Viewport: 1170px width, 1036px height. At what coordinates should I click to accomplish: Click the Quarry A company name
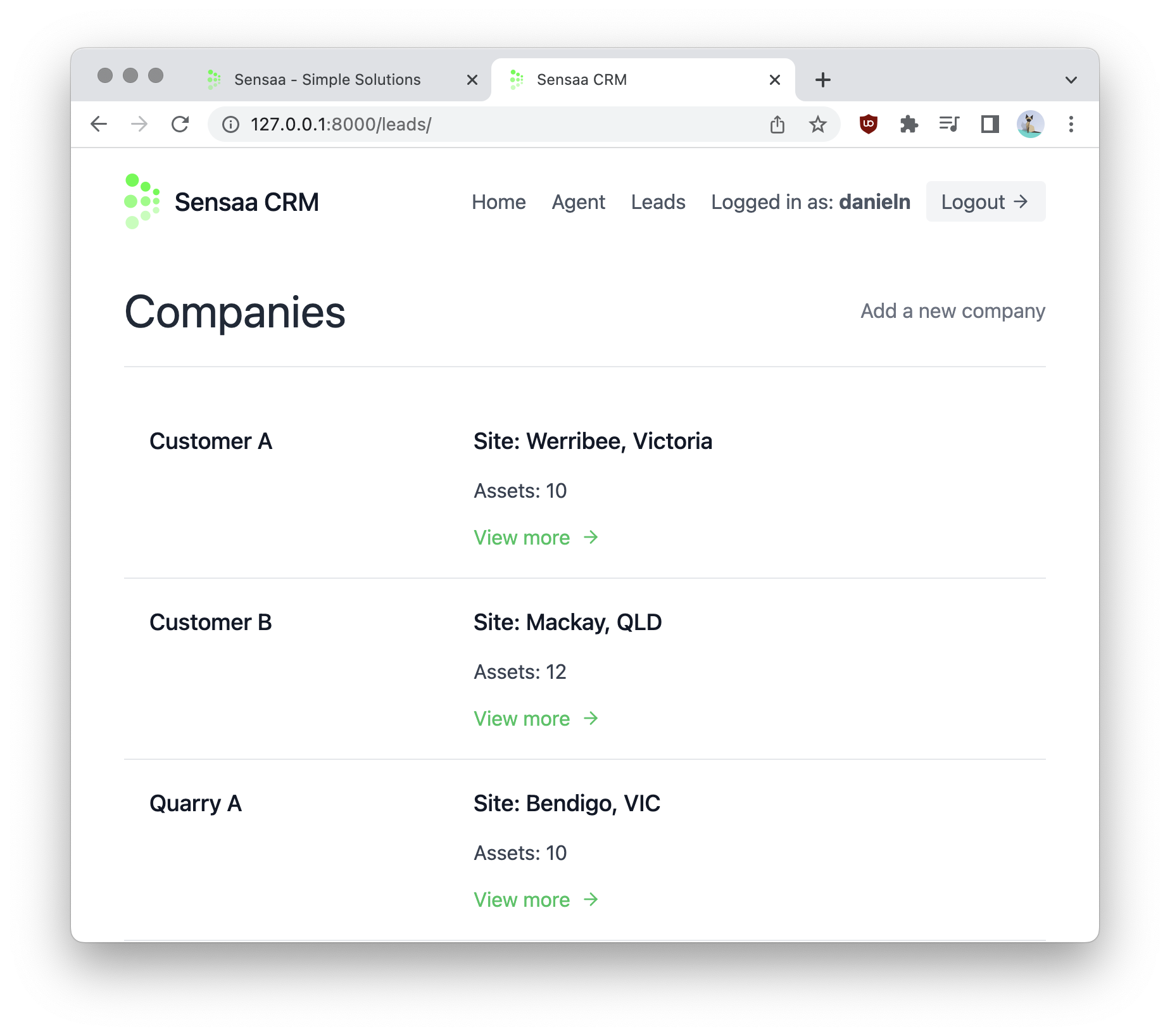[196, 804]
